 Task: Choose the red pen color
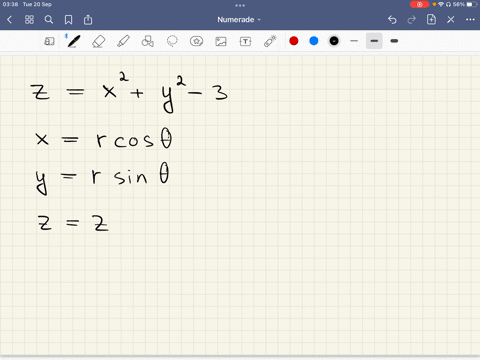click(294, 41)
